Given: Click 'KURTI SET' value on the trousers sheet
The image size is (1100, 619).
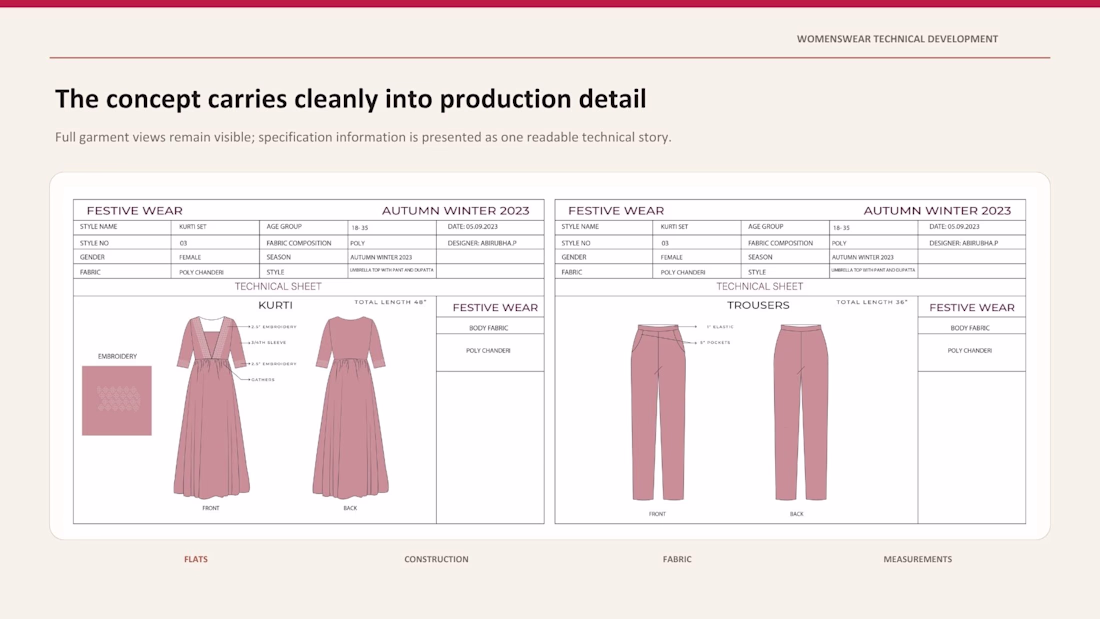Looking at the screenshot, I should 674,227.
